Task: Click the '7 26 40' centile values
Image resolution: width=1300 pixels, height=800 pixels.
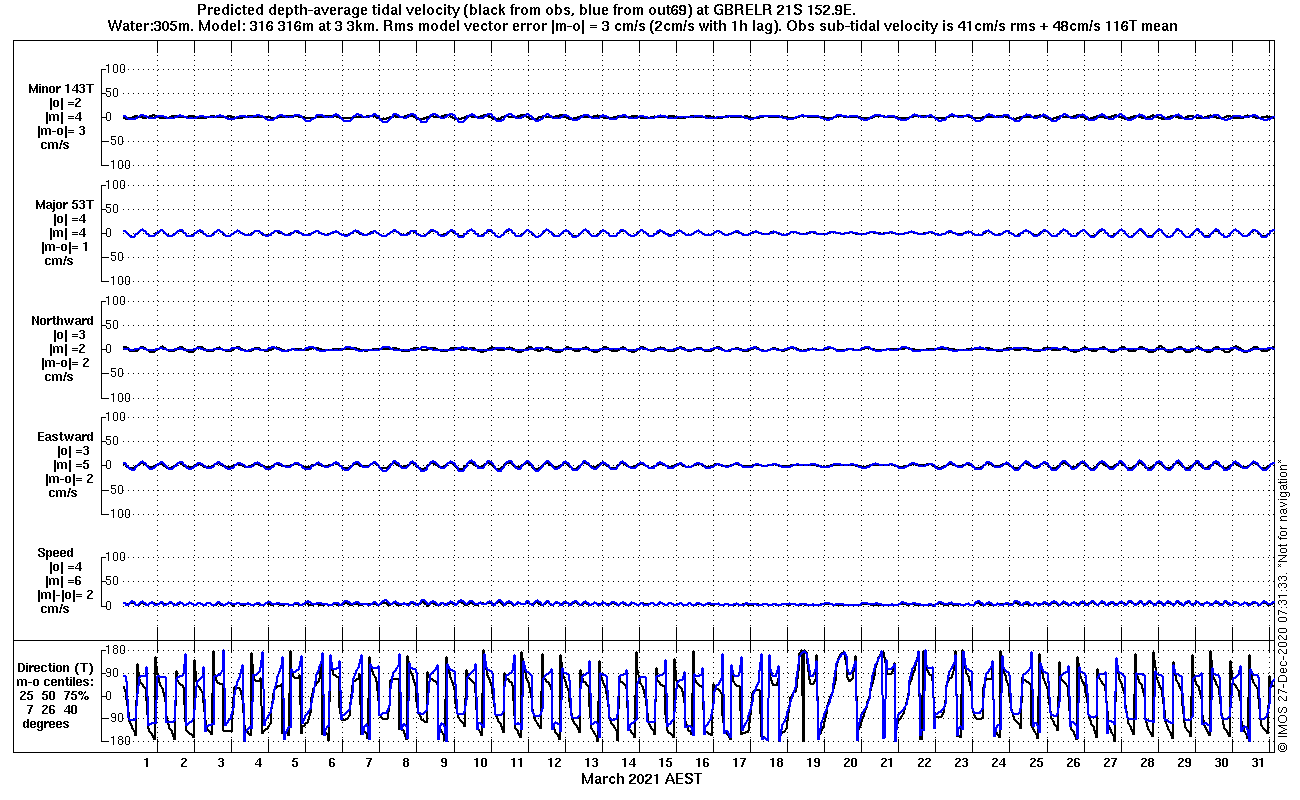Action: coord(54,709)
